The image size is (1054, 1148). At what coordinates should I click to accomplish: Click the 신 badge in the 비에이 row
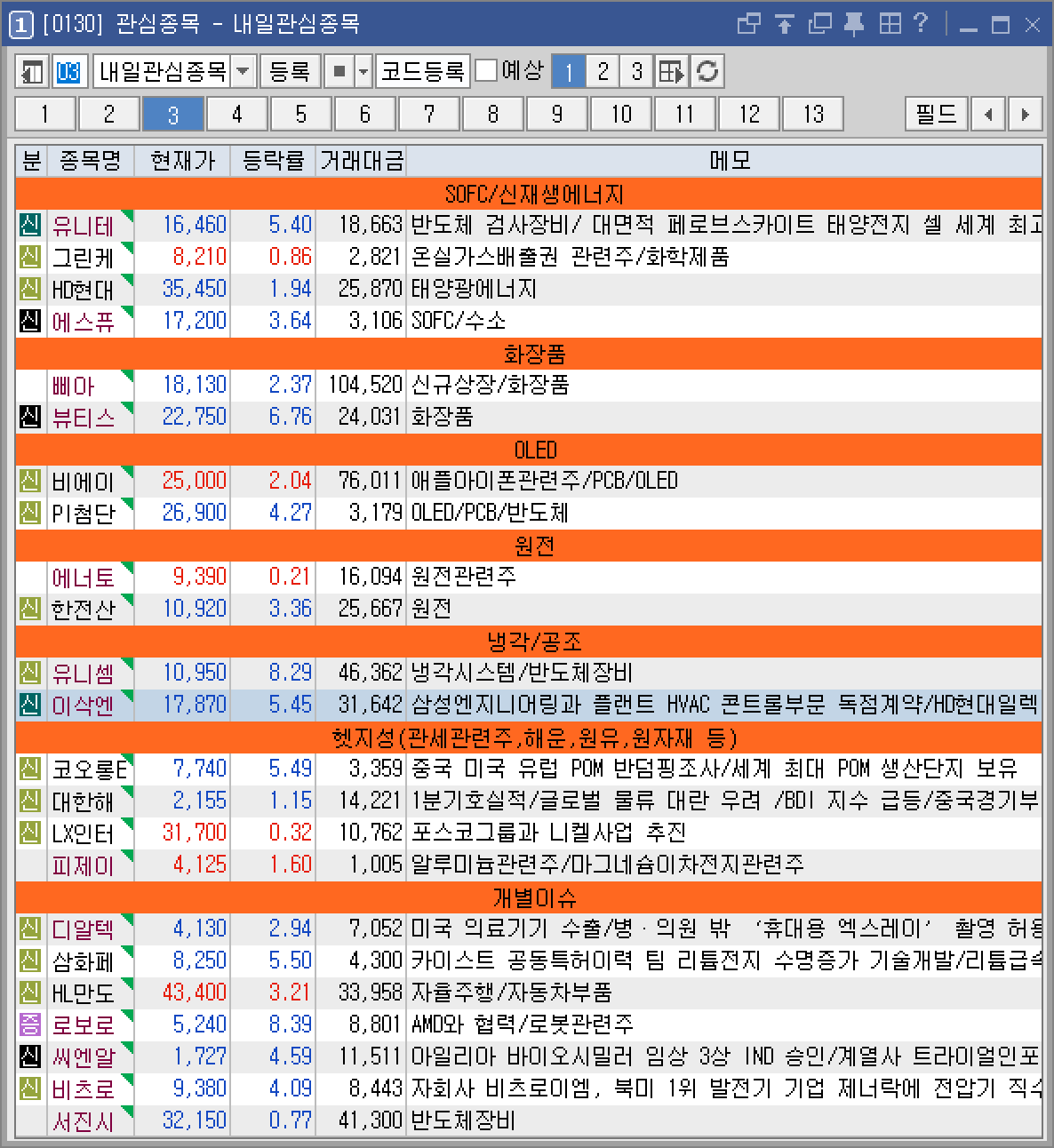(30, 481)
